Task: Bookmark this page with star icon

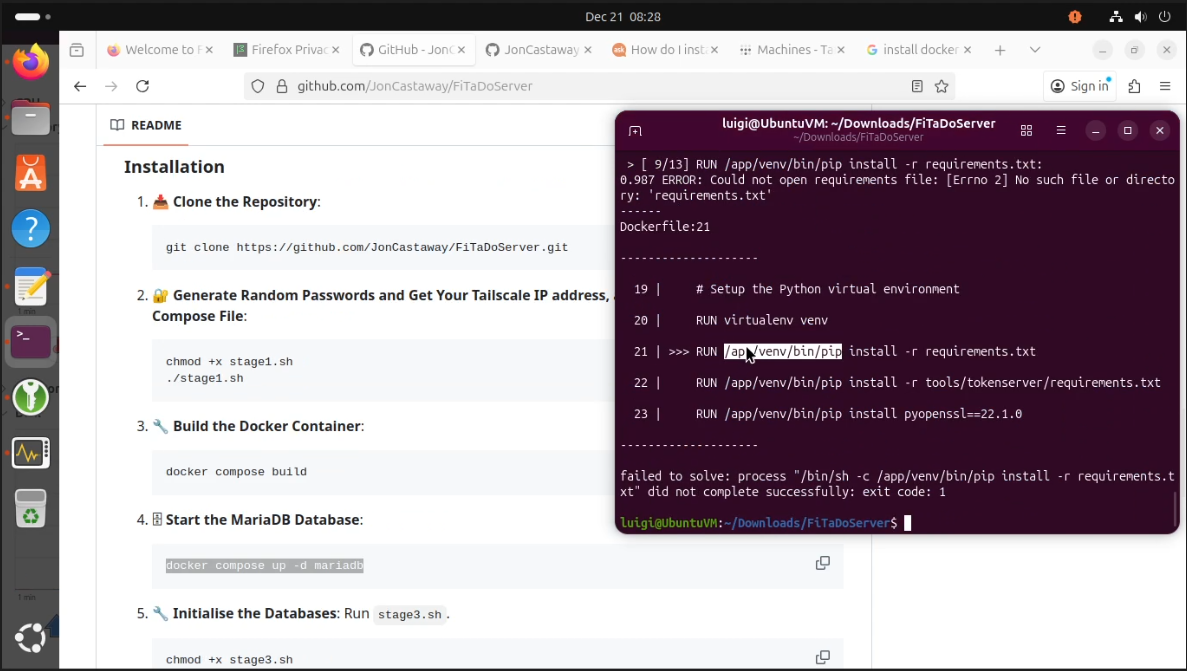Action: [x=941, y=86]
